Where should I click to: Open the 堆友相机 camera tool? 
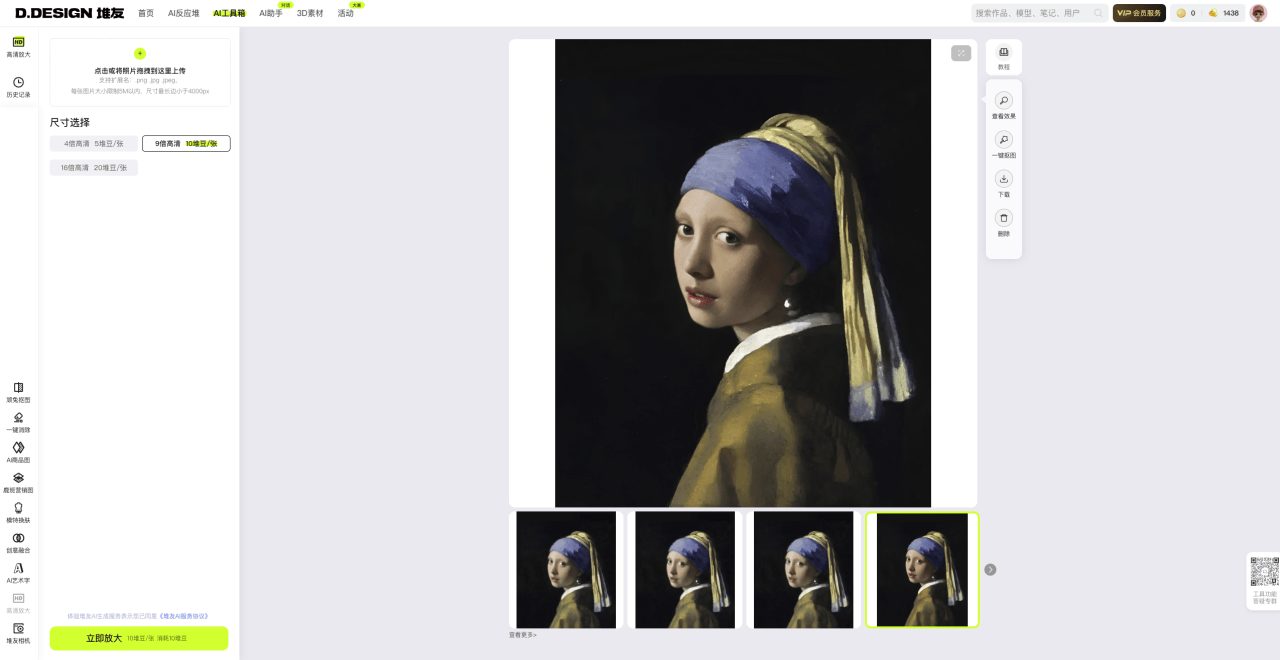[18, 632]
